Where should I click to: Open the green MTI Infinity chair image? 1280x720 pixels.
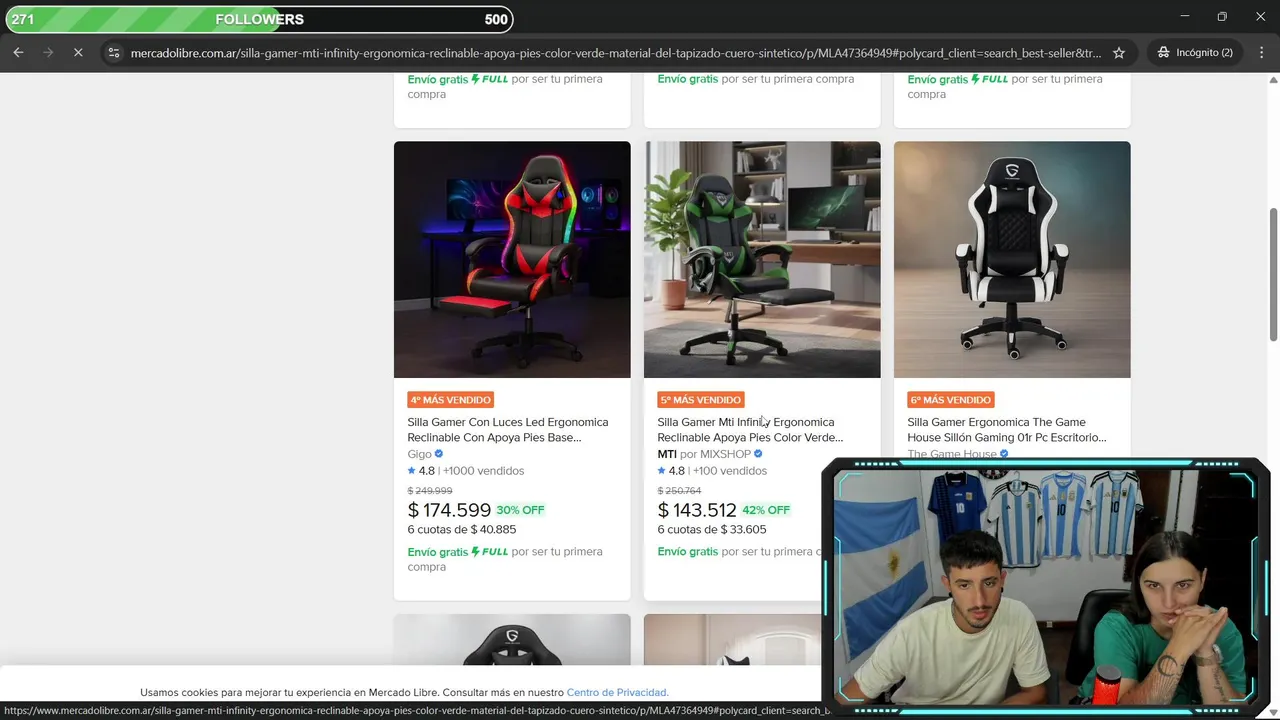pyautogui.click(x=762, y=259)
